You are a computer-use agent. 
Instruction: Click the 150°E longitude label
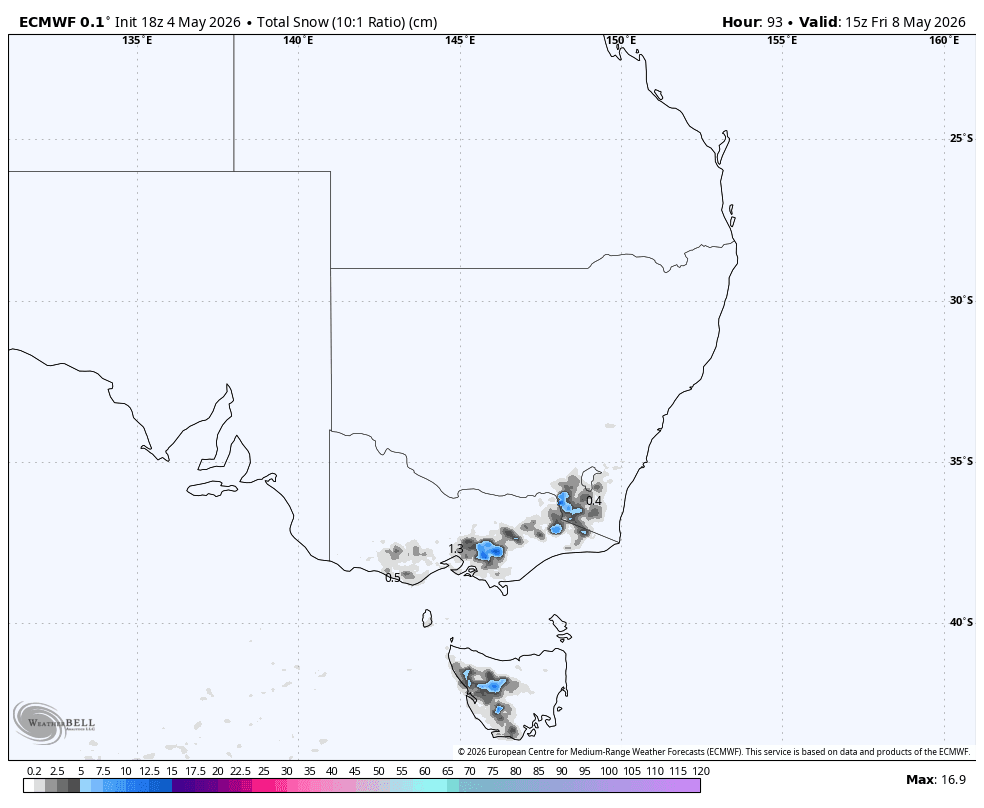click(621, 41)
